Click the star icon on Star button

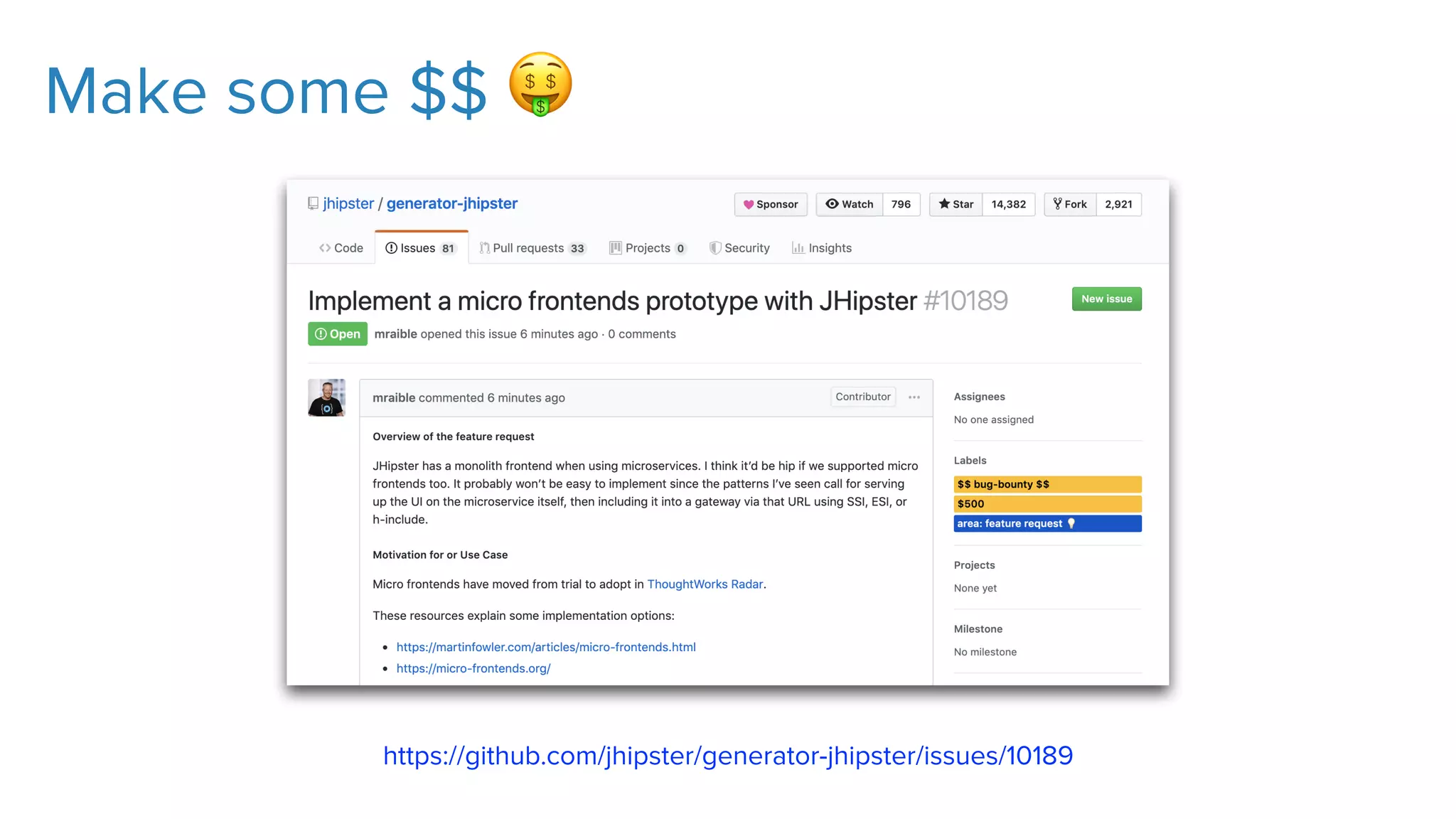click(x=944, y=204)
